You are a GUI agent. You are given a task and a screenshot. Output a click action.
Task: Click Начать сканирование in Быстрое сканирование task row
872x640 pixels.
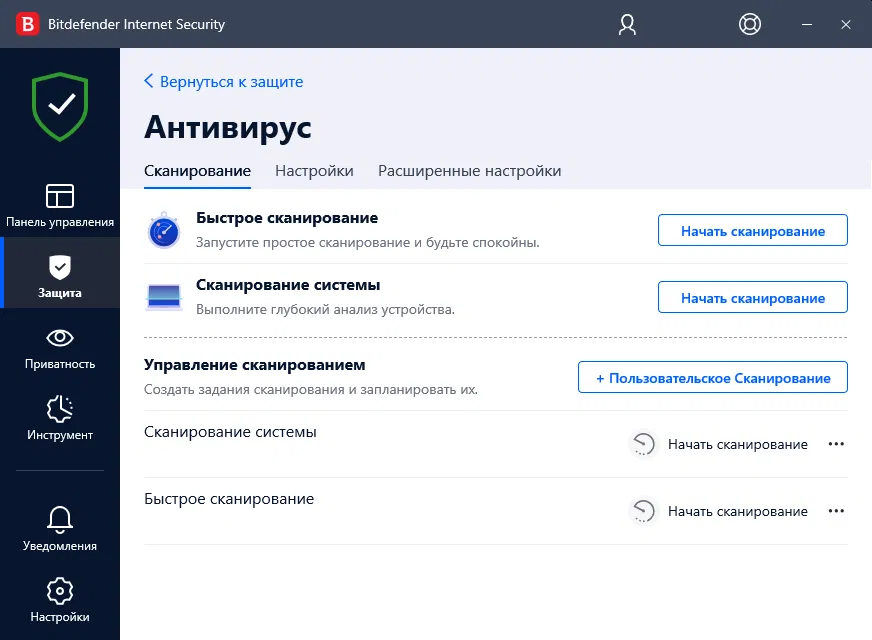click(x=737, y=511)
